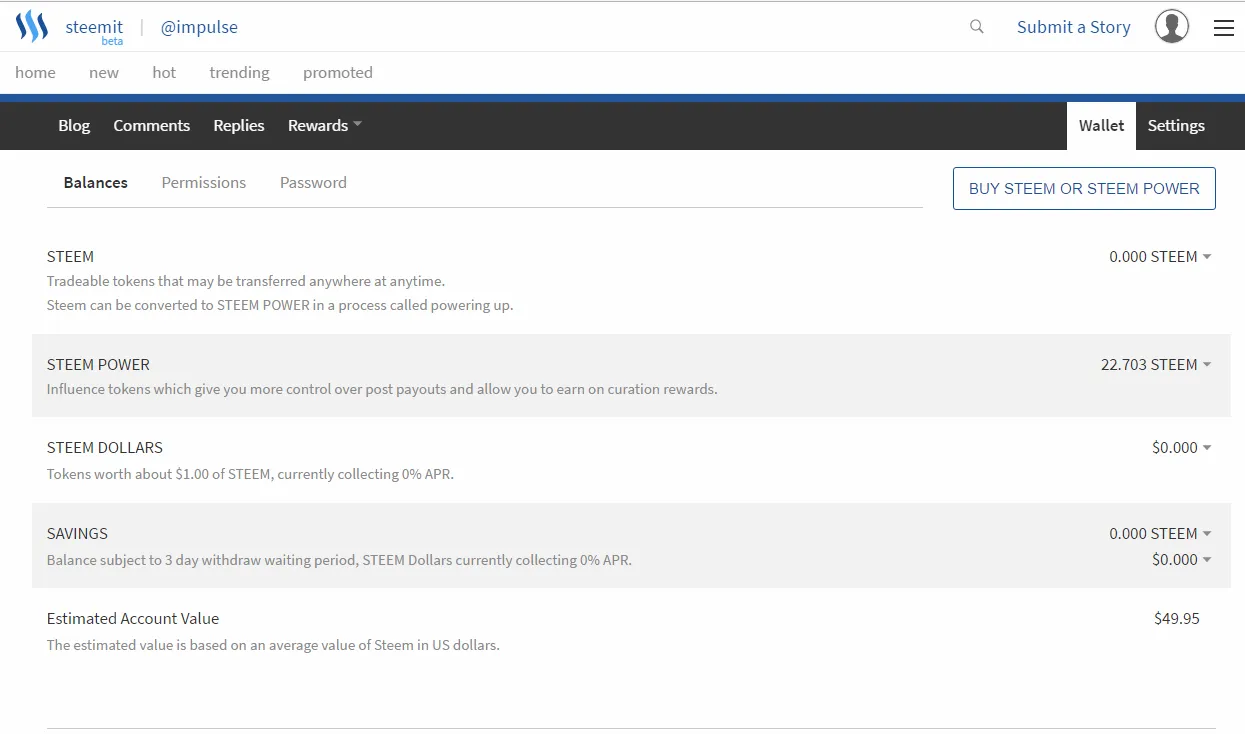This screenshot has height=734, width=1245.
Task: Open the search magnifier icon
Action: click(x=977, y=27)
